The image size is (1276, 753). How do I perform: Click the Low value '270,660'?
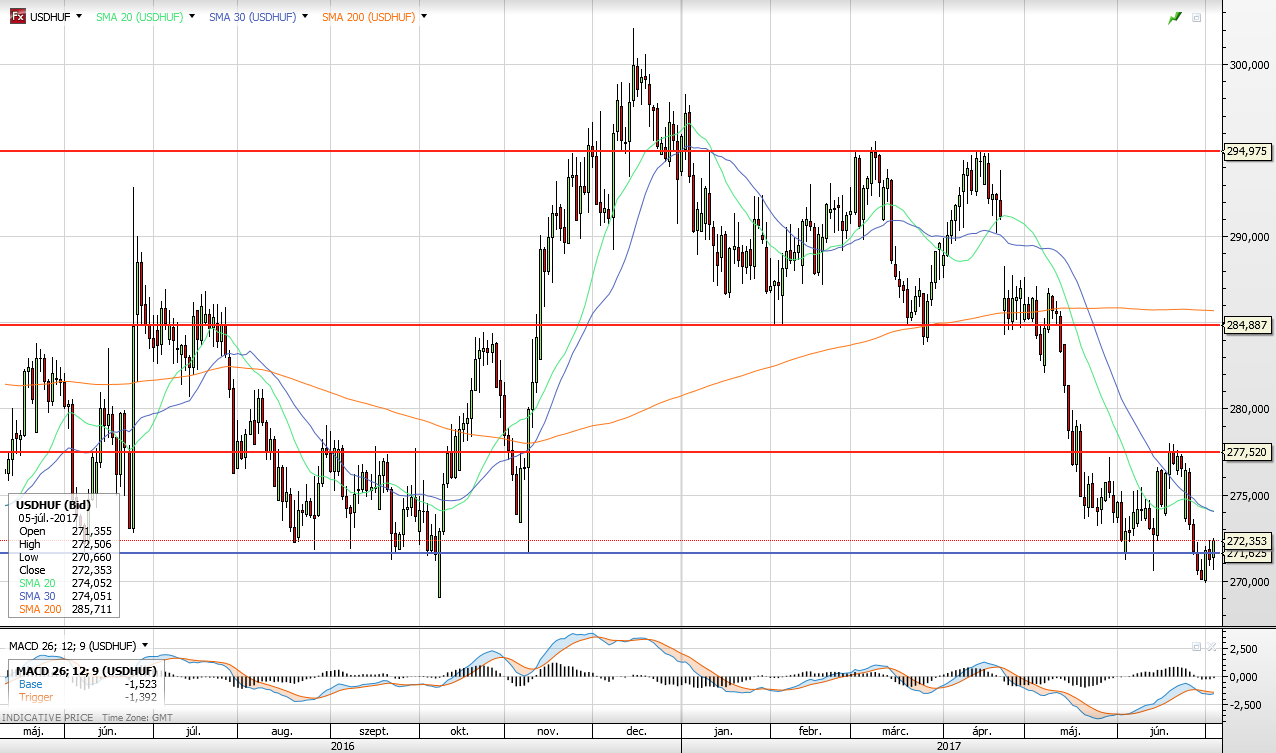[x=93, y=557]
